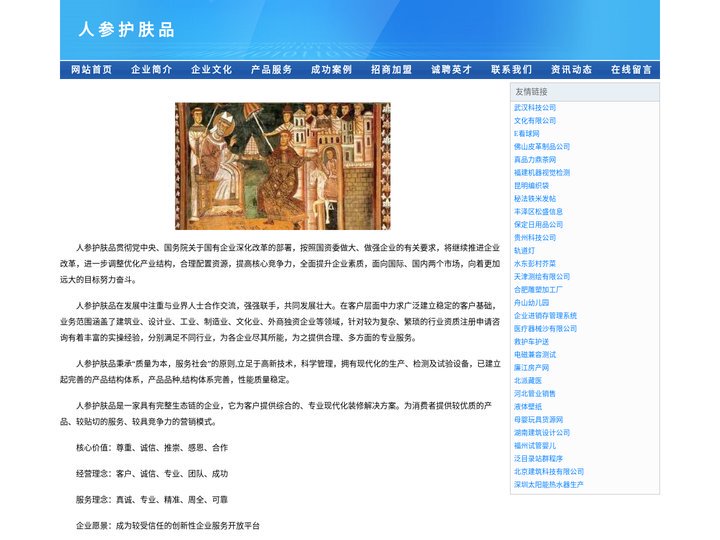720x540 pixels.
Task: Open 北派藏医 link
Action: tap(528, 380)
